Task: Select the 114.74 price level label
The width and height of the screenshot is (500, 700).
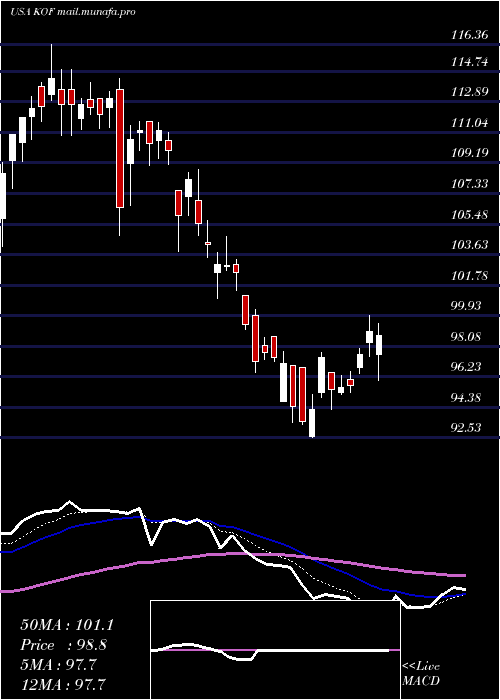Action: coord(469,62)
